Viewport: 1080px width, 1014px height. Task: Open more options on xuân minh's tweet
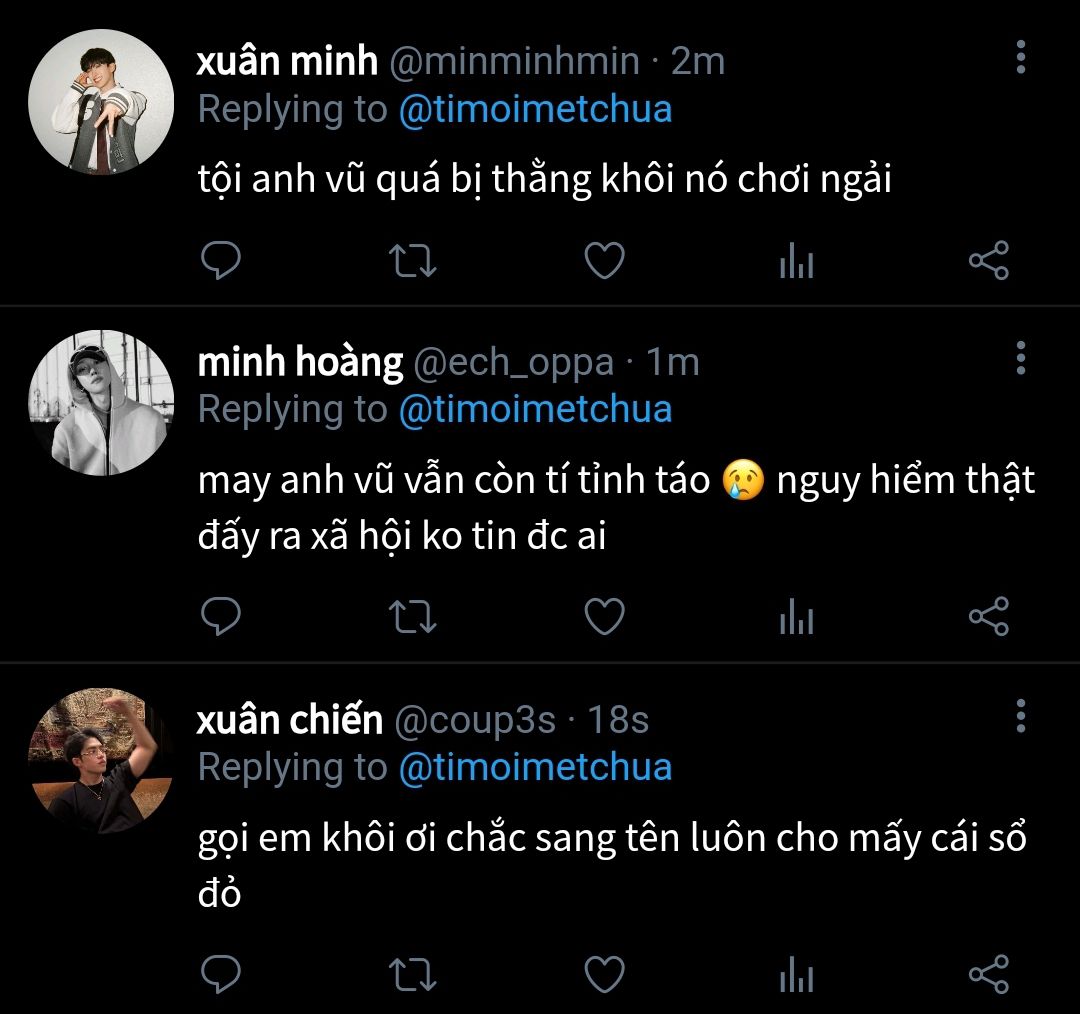(x=1021, y=57)
